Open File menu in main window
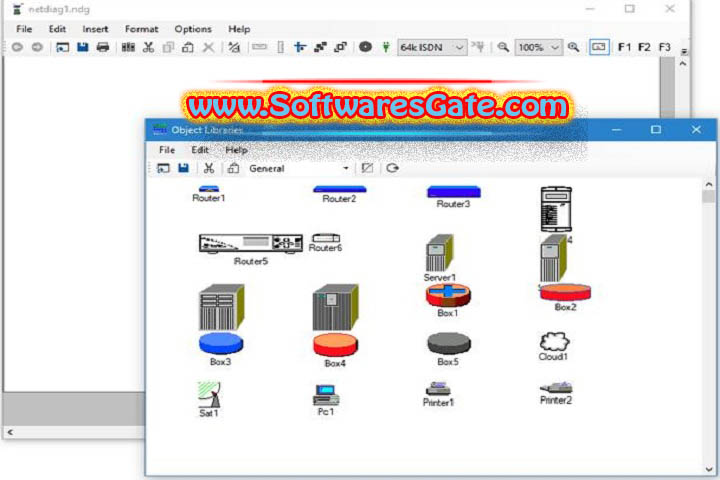 pyautogui.click(x=24, y=29)
